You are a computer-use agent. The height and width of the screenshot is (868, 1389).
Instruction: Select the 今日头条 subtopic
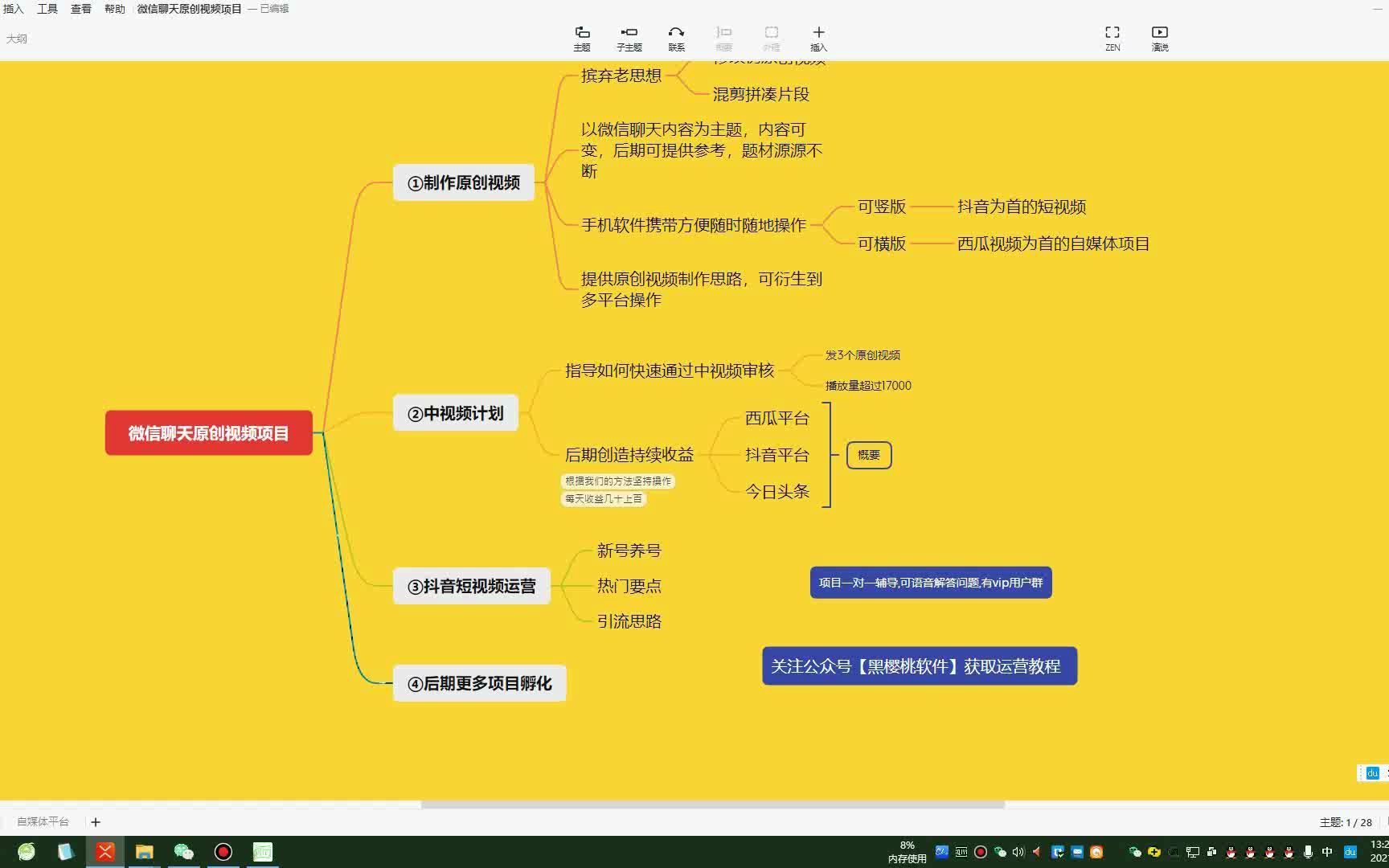pyautogui.click(x=777, y=491)
